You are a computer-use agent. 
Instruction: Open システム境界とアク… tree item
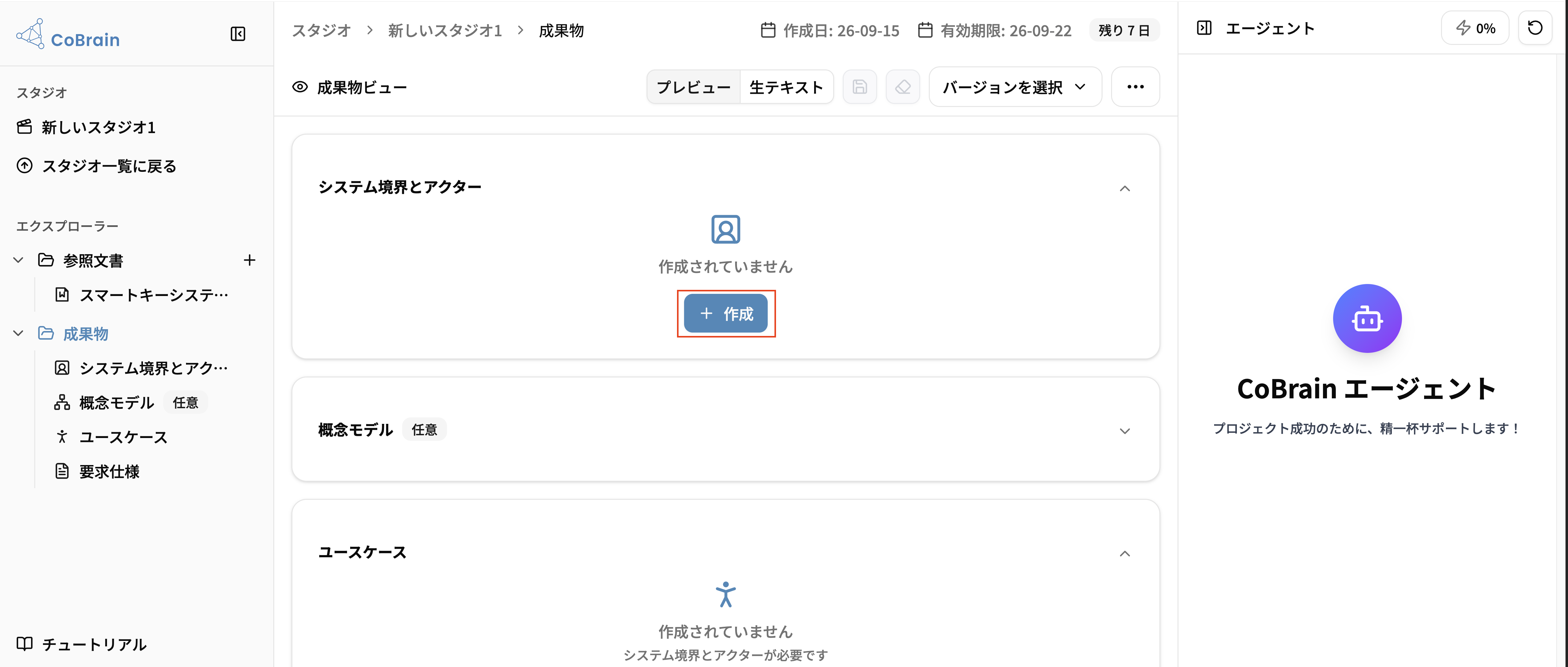click(142, 368)
